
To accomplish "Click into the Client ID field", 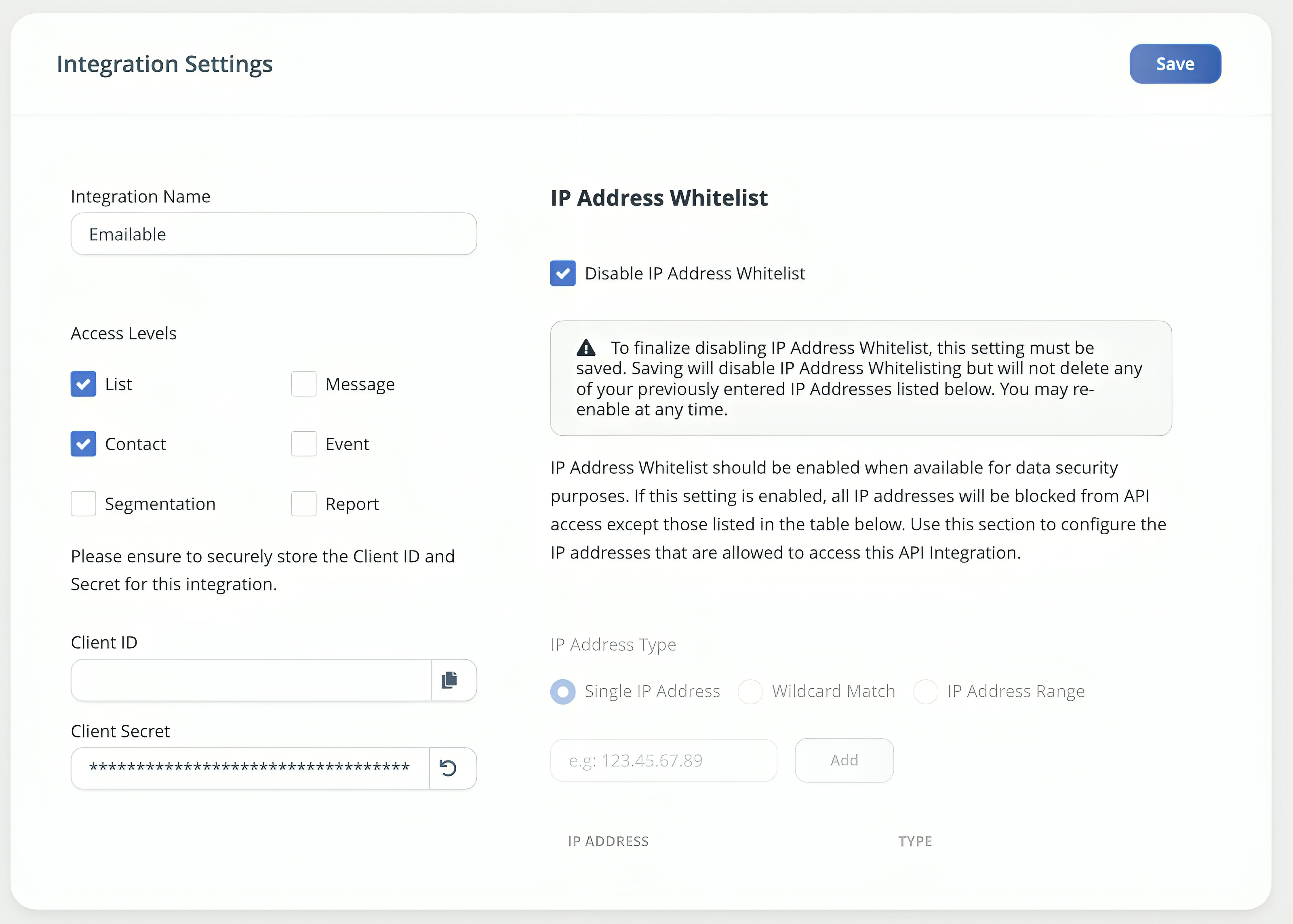I will (251, 680).
